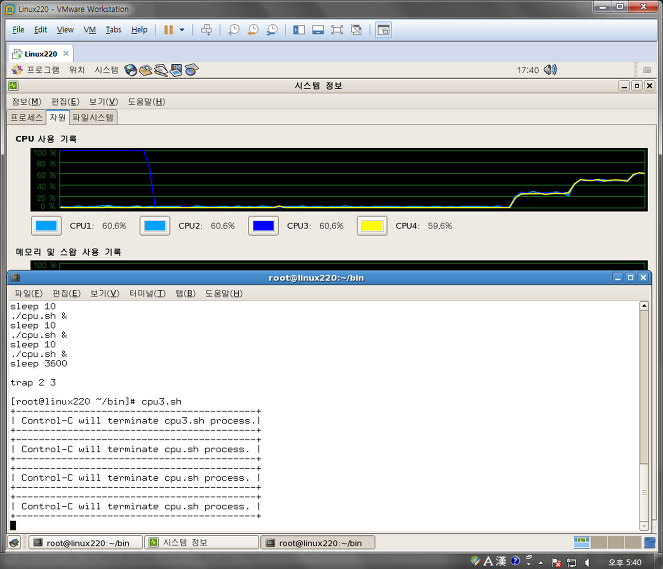This screenshot has height=569, width=663.
Task: Toggle the thumbnail bar view
Action: point(318,30)
